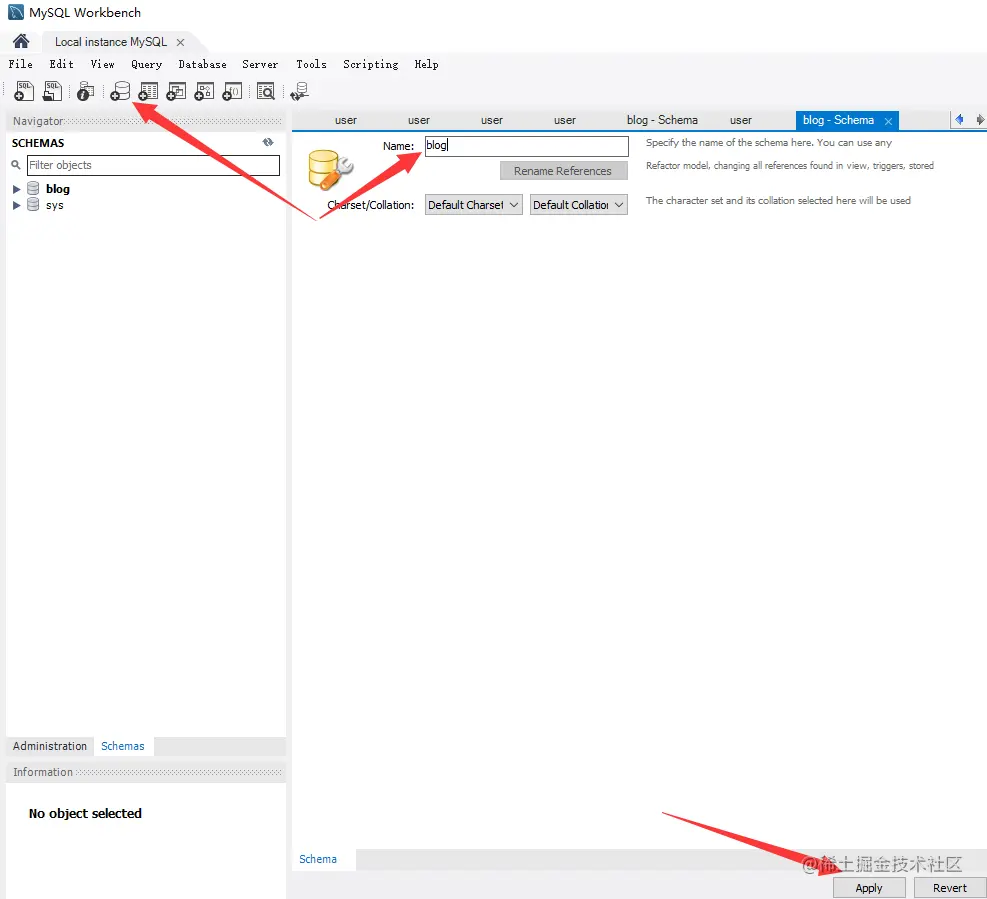Switch to the Administration tab

point(50,746)
